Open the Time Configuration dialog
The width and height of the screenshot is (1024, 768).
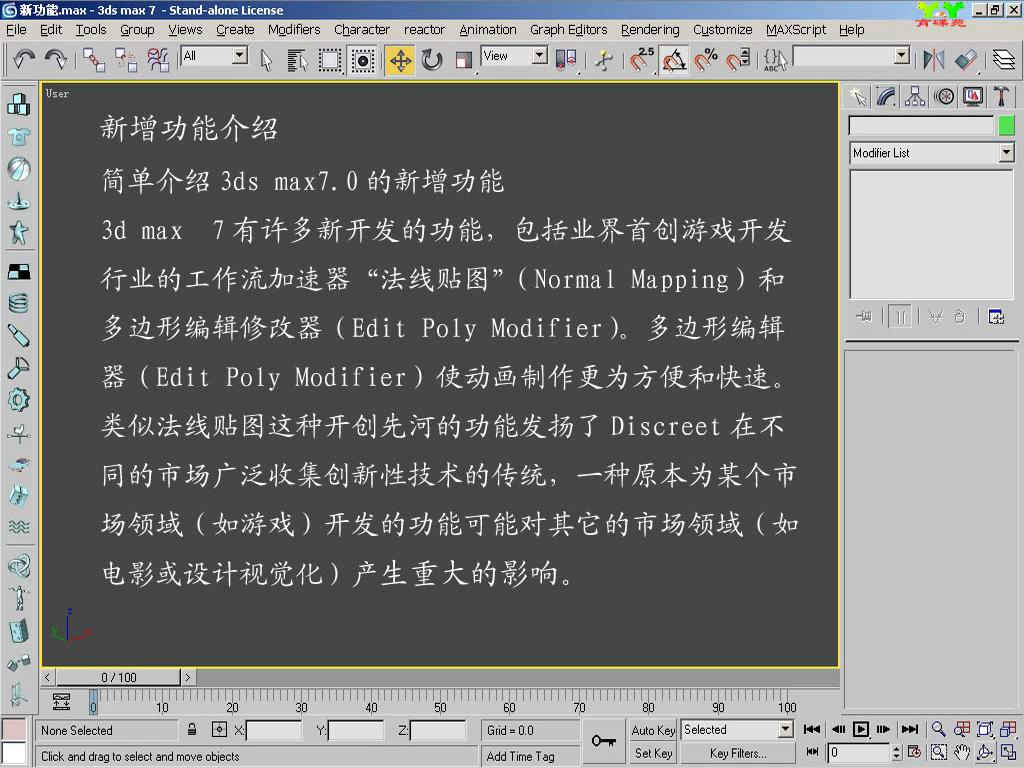pos(915,752)
